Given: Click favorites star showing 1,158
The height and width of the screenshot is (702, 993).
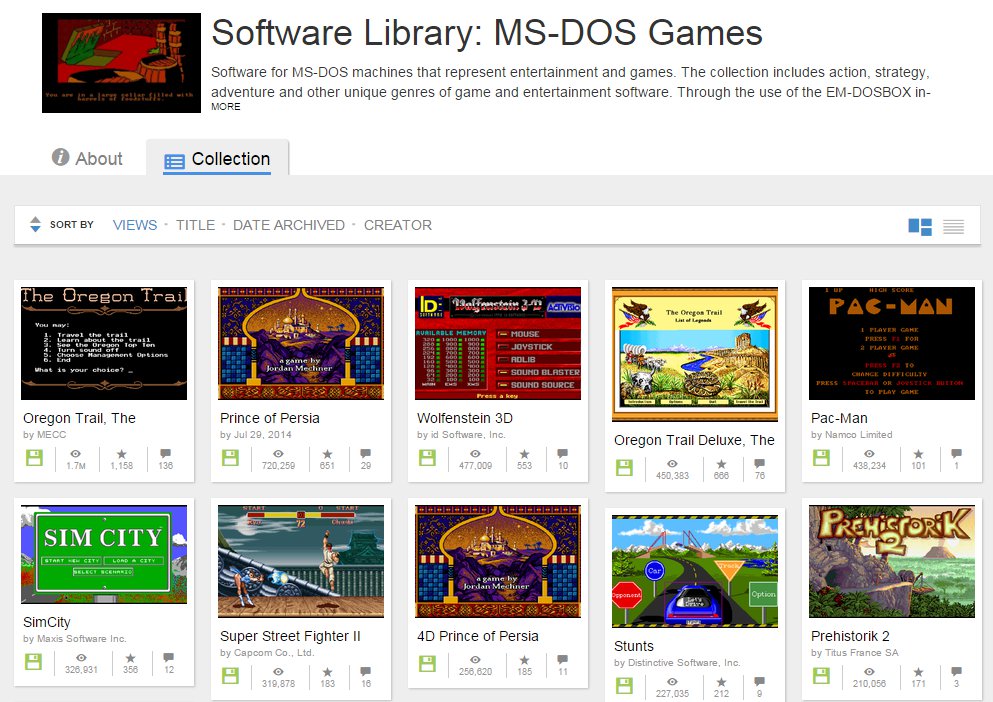Looking at the screenshot, I should (122, 454).
